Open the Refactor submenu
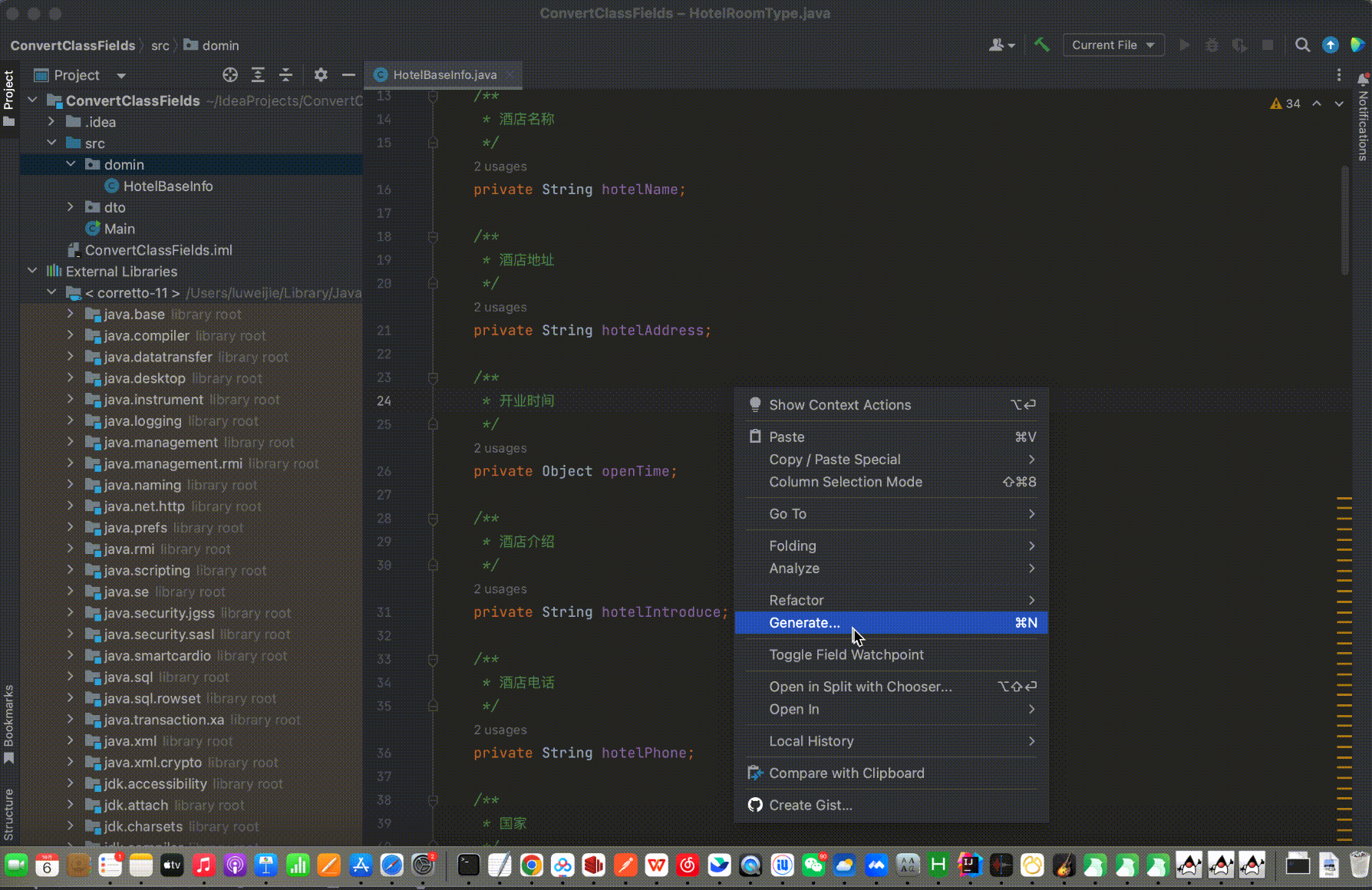The height and width of the screenshot is (890, 1372). click(796, 600)
